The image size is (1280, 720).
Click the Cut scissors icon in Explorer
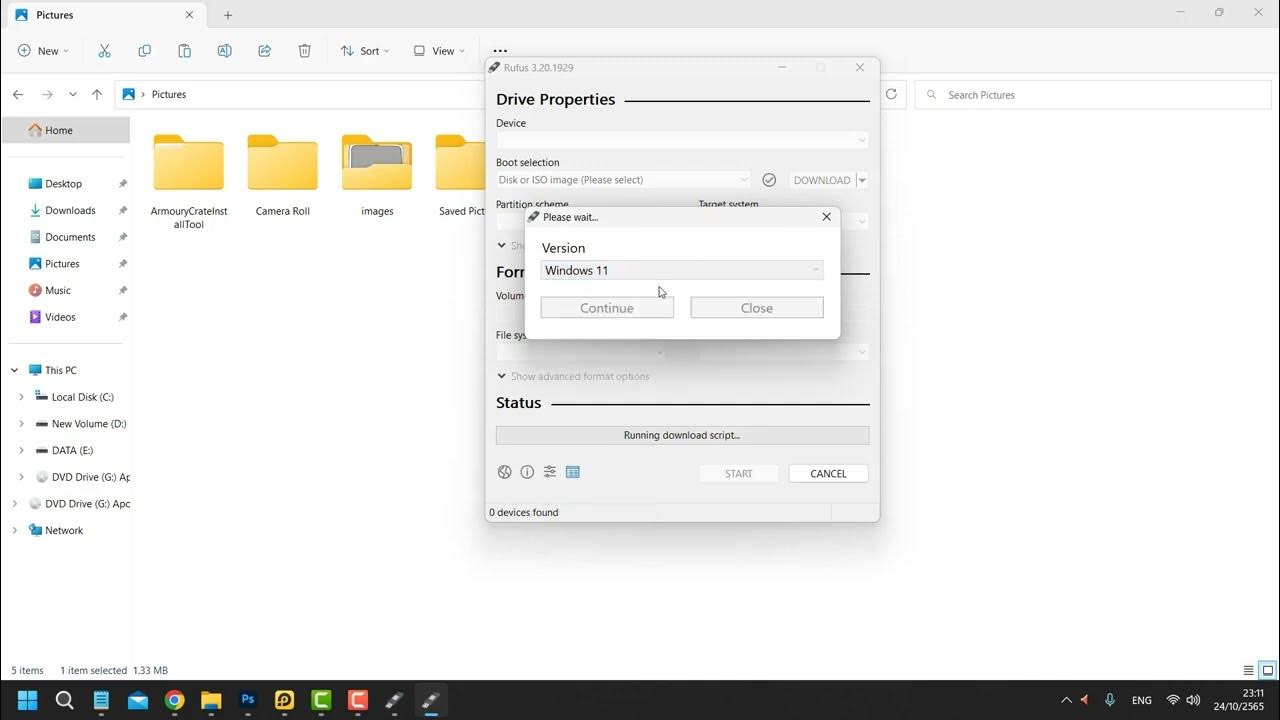click(x=104, y=51)
